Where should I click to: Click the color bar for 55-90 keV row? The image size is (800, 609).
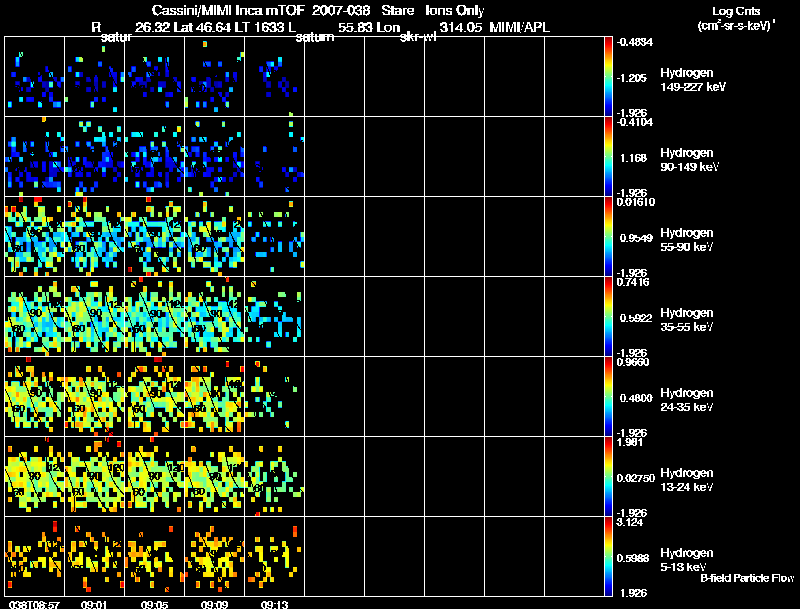pyautogui.click(x=608, y=237)
